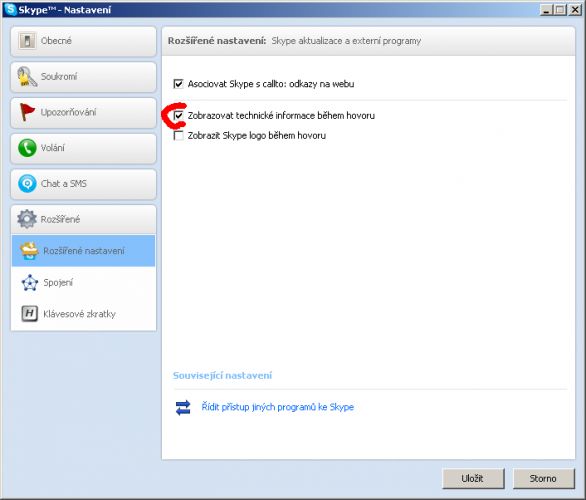Open the Obecné settings section
This screenshot has width=586, height=500.
pyautogui.click(x=83, y=41)
